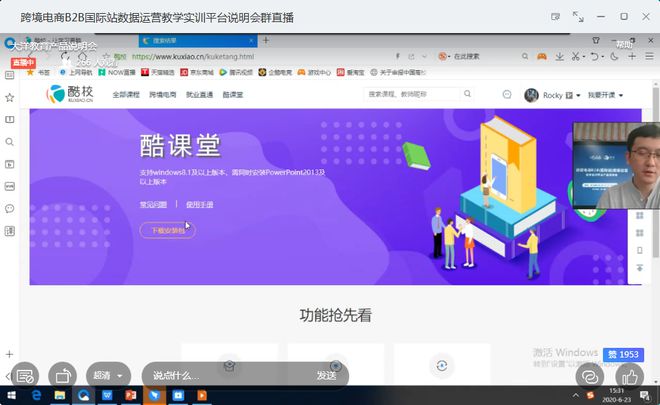Open the message bubble icon near Rocky avatar

[x=507, y=94]
